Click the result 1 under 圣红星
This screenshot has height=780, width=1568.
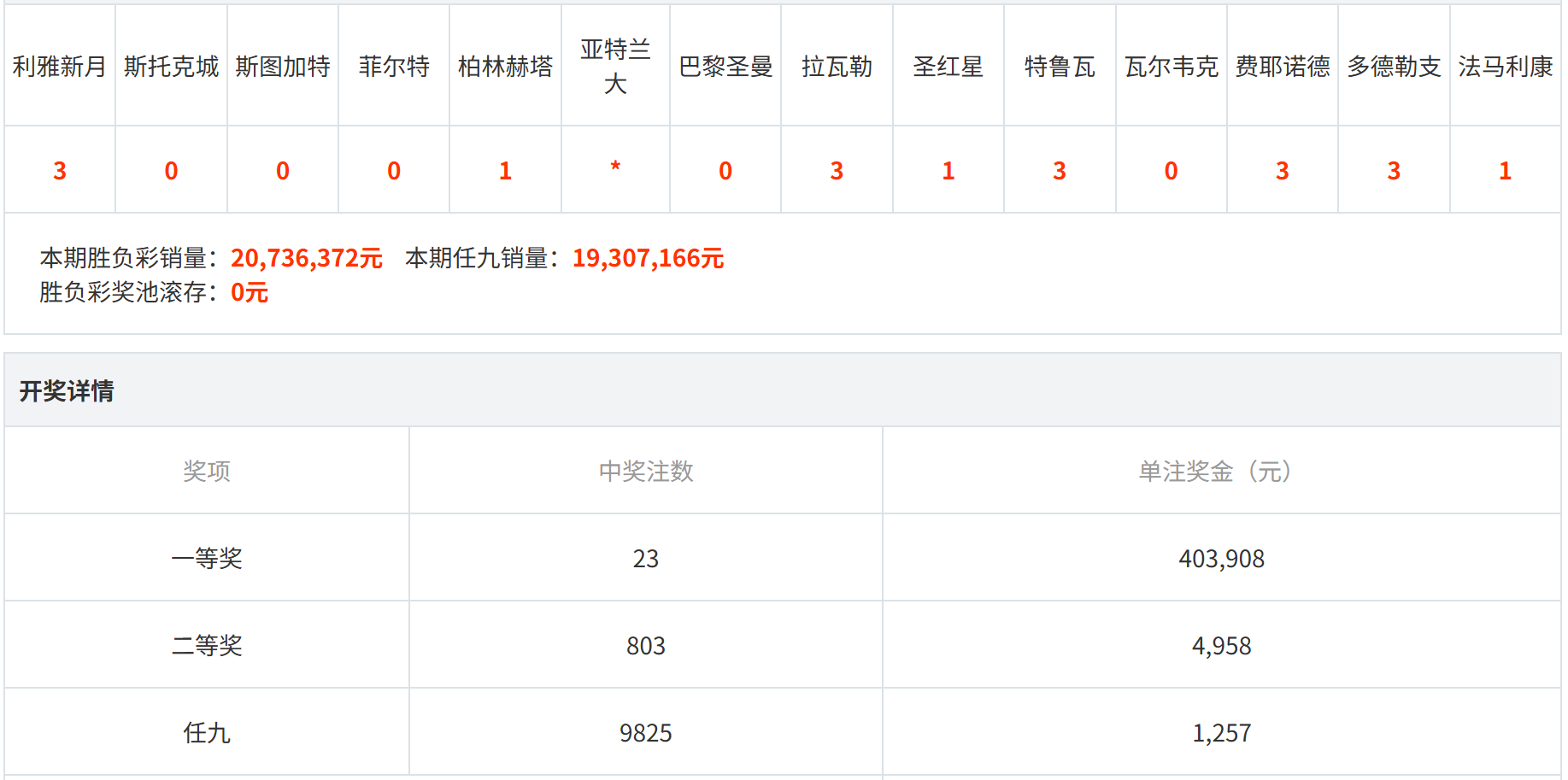click(948, 171)
